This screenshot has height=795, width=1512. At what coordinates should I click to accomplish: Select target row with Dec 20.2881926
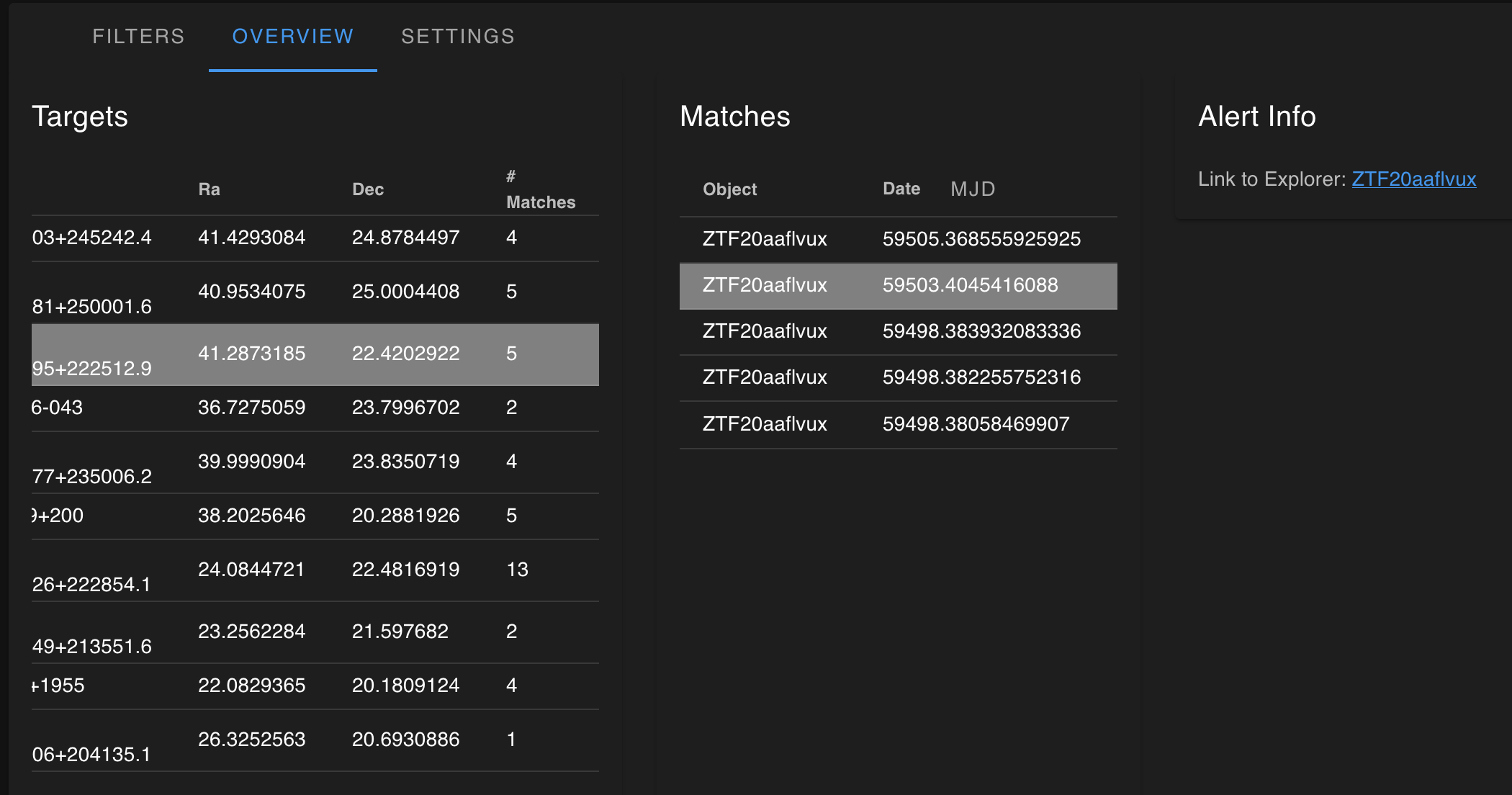(x=315, y=516)
